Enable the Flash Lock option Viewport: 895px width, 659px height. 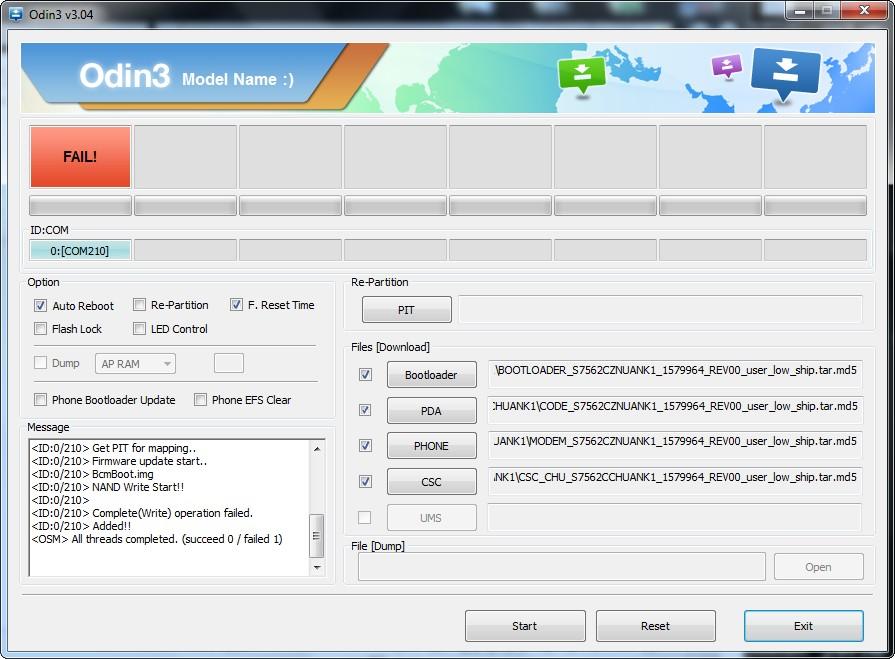click(41, 329)
